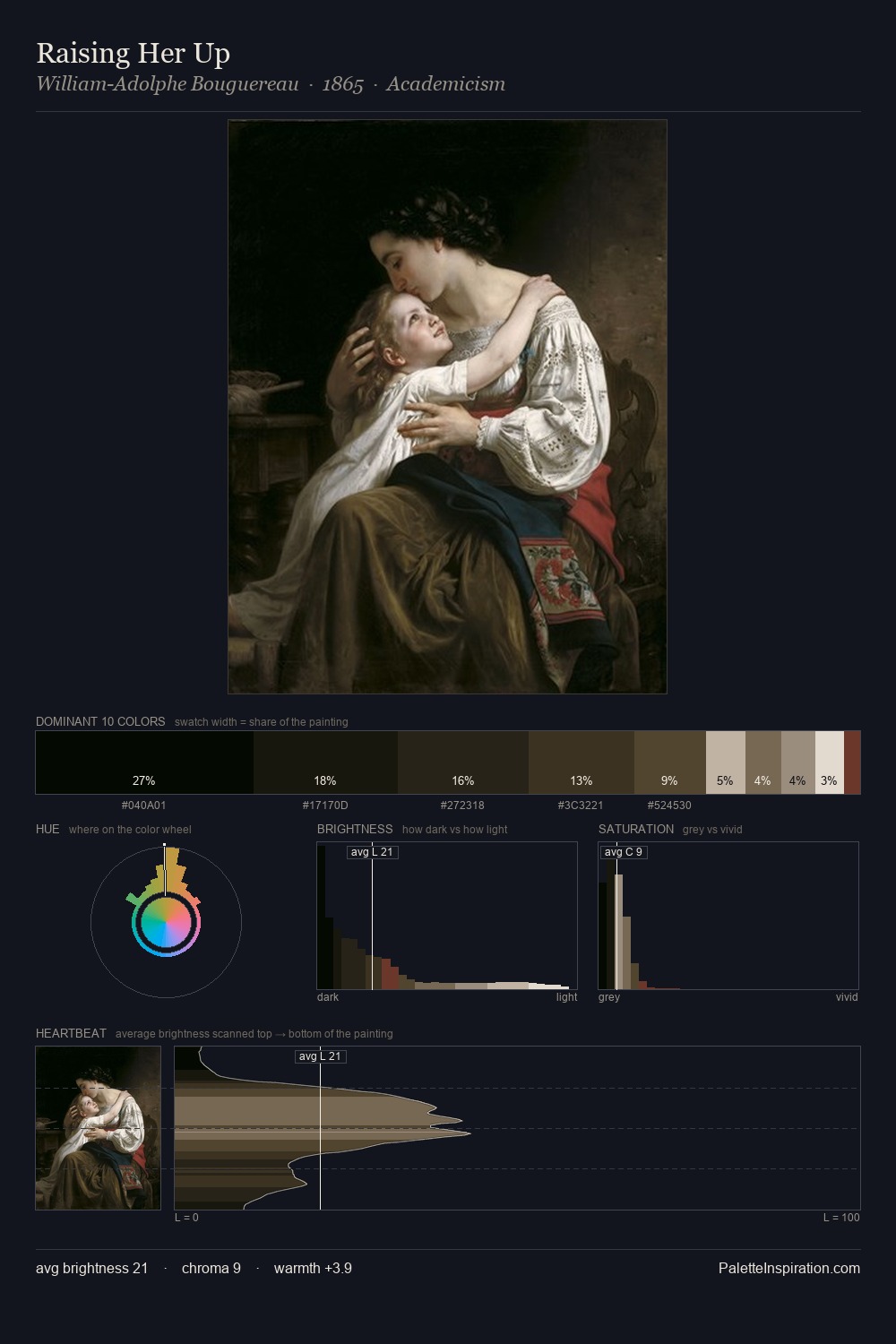
Task: Click 'where on the color wheel' caption
Action: [x=130, y=830]
